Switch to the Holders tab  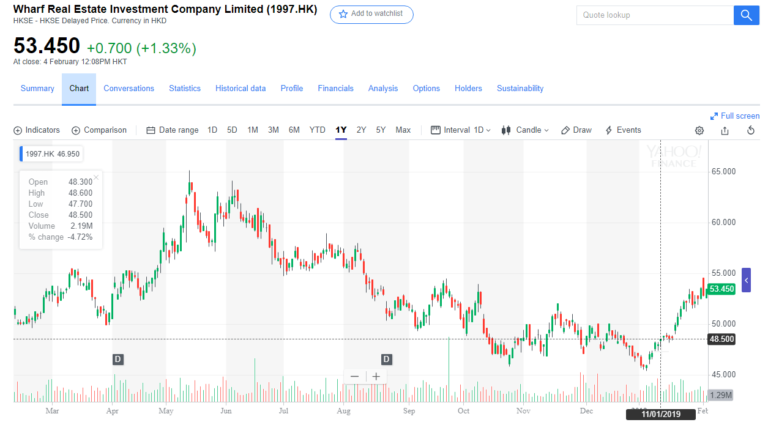468,88
